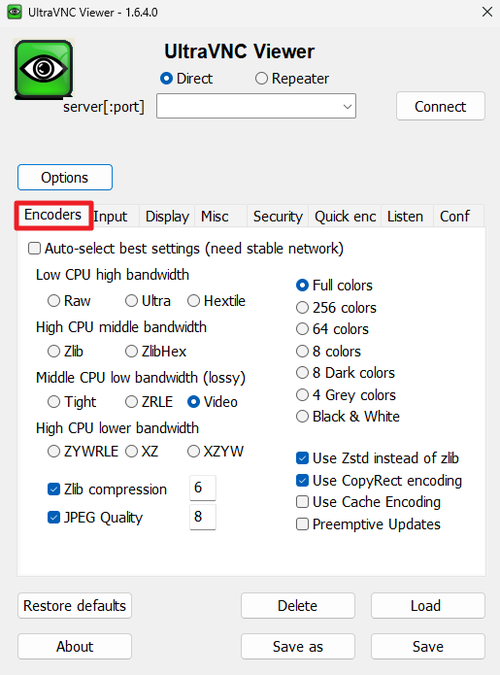Expand the server[:port] dropdown arrow
The image size is (500, 675).
[x=347, y=106]
